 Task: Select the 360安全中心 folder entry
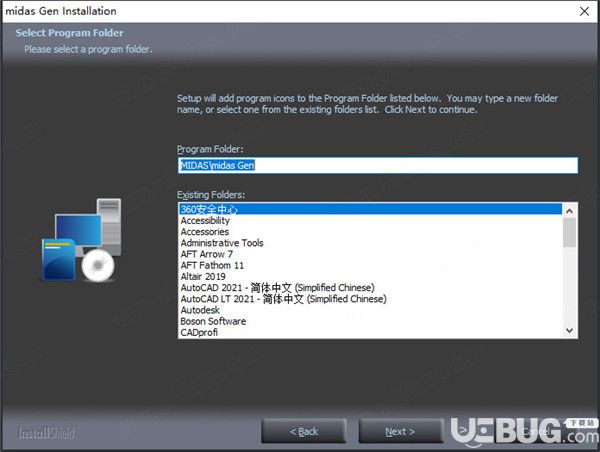(370, 209)
